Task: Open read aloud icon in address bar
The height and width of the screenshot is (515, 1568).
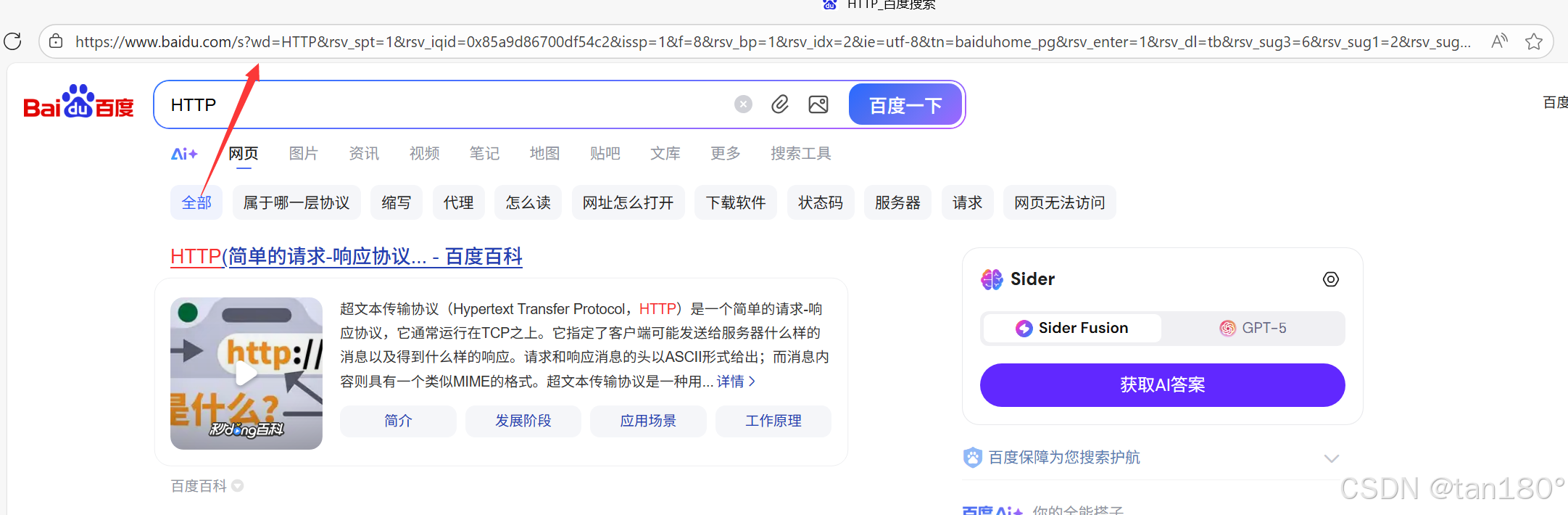Action: pyautogui.click(x=1500, y=41)
